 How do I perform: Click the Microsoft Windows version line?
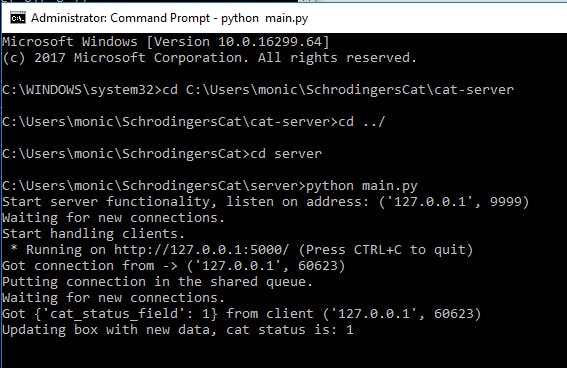[x=166, y=42]
